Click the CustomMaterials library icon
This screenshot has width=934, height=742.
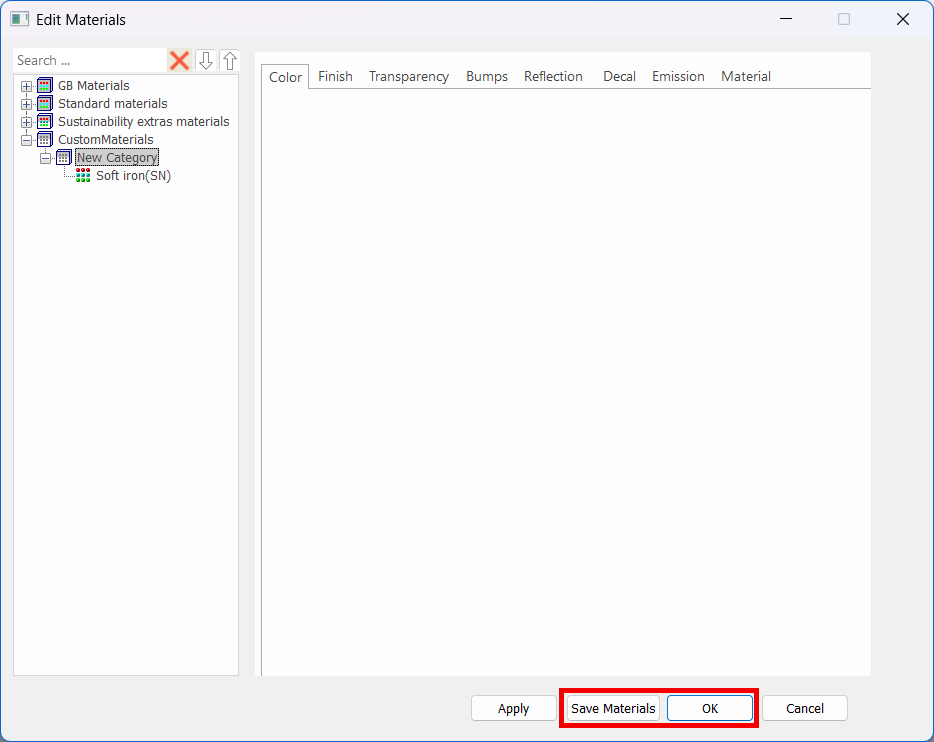[x=45, y=140]
